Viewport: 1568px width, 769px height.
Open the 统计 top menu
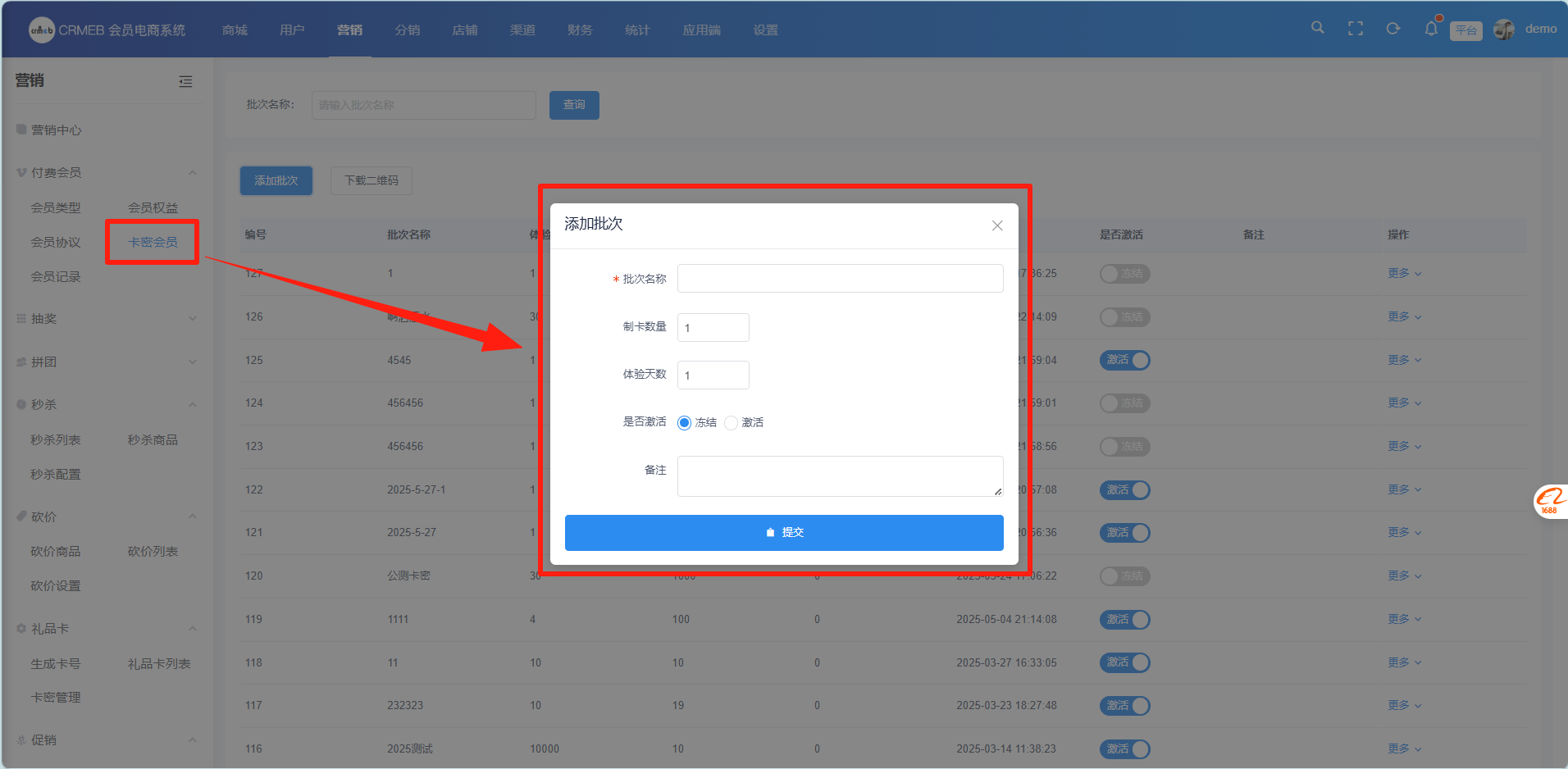click(x=637, y=30)
